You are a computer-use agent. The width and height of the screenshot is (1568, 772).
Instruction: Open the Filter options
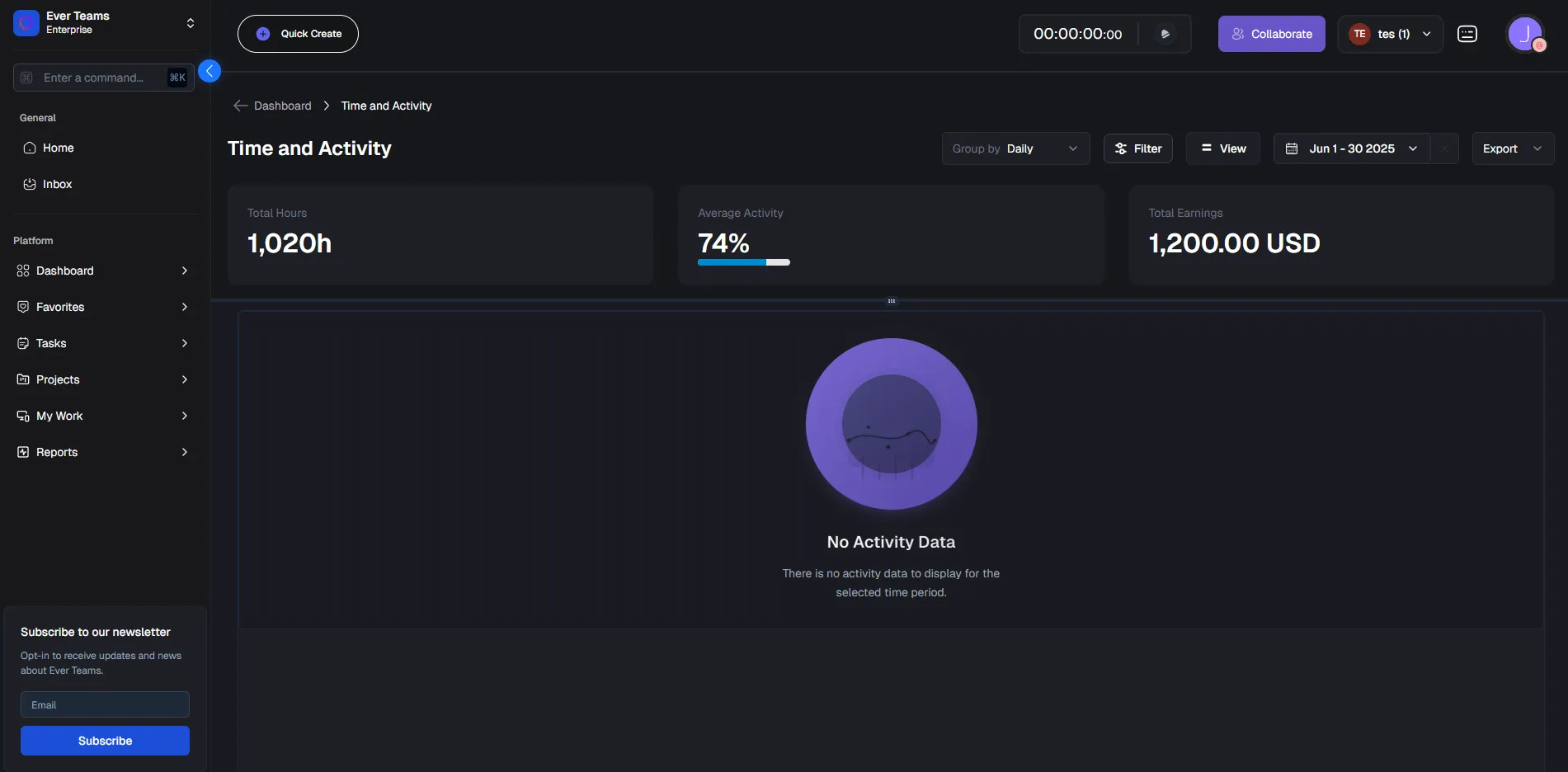click(x=1138, y=148)
